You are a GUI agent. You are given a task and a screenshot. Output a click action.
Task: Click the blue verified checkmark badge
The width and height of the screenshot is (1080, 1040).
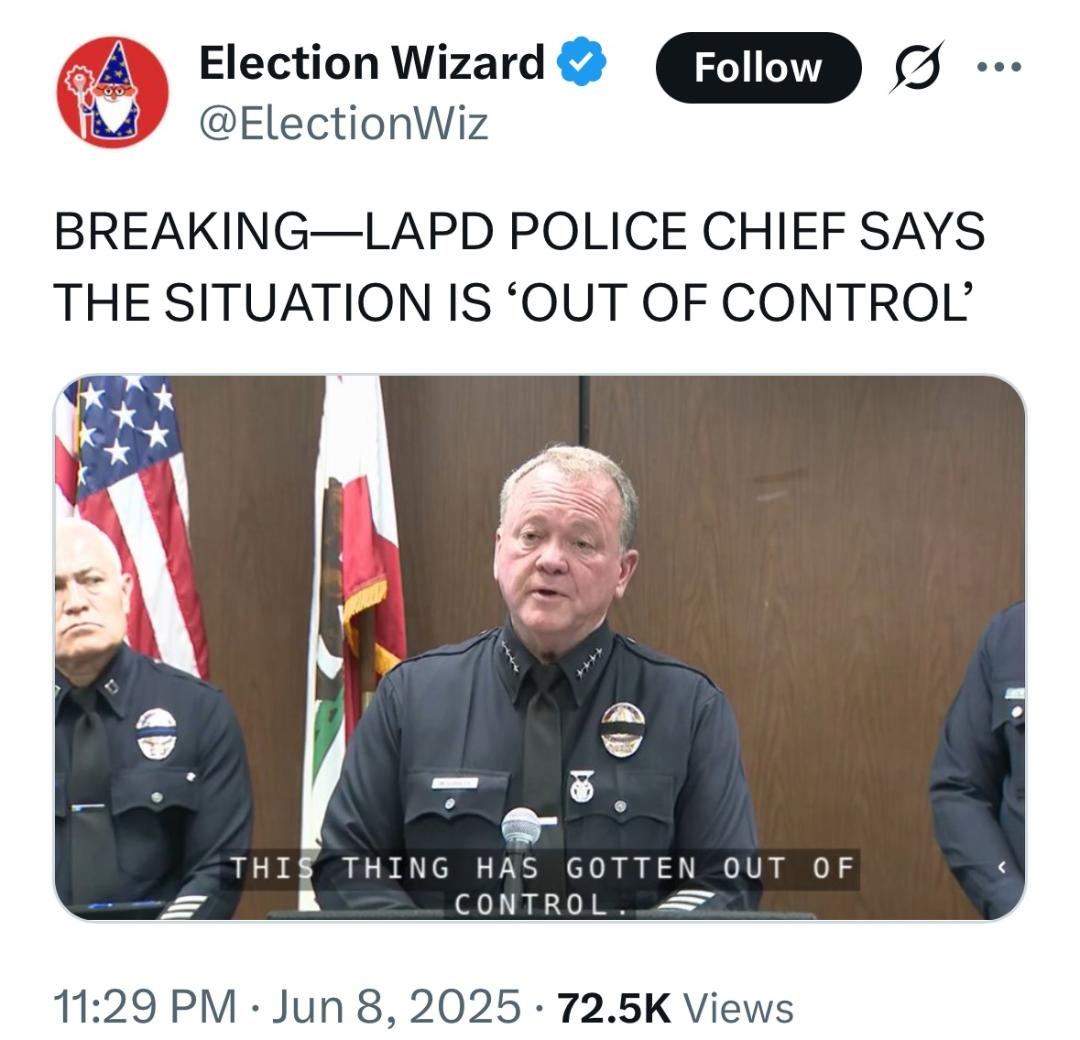(x=581, y=61)
